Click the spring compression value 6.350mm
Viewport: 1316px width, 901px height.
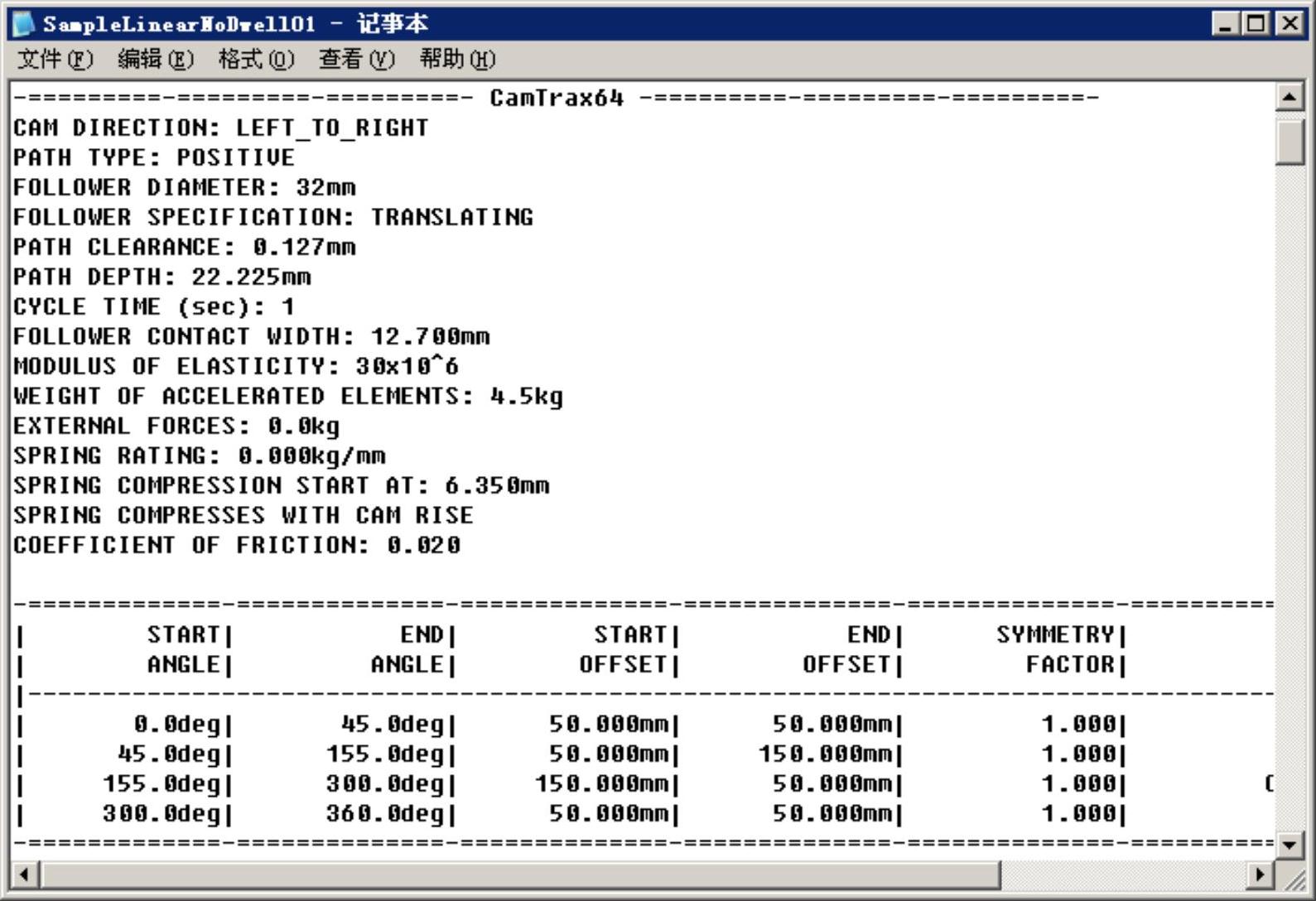497,485
